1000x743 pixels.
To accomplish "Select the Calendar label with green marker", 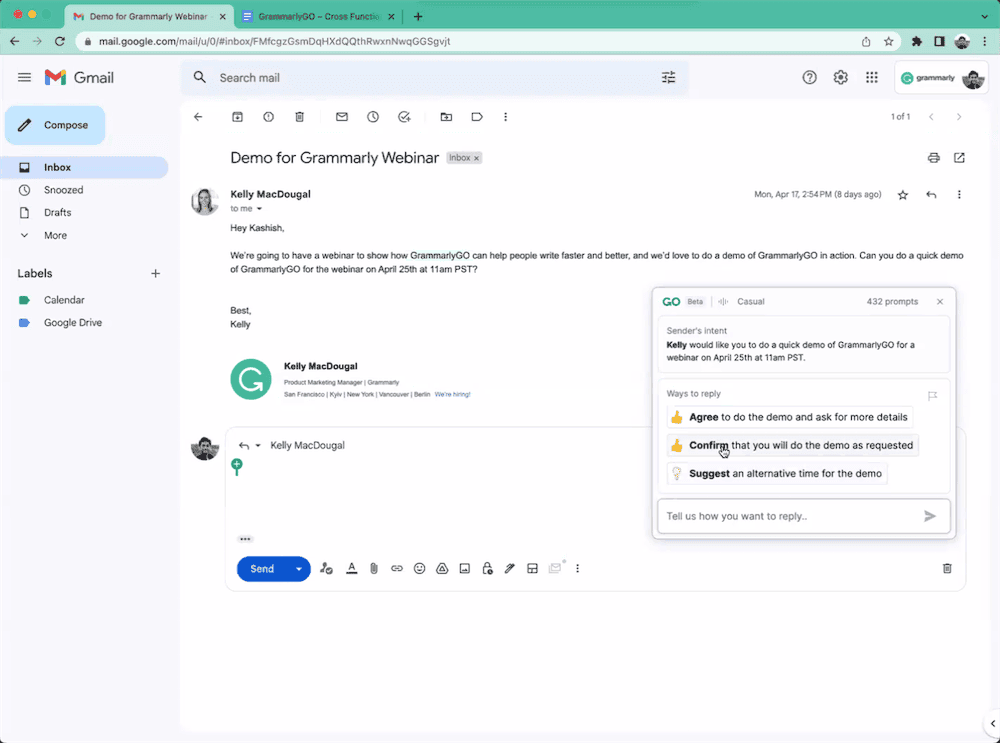I will (x=64, y=300).
